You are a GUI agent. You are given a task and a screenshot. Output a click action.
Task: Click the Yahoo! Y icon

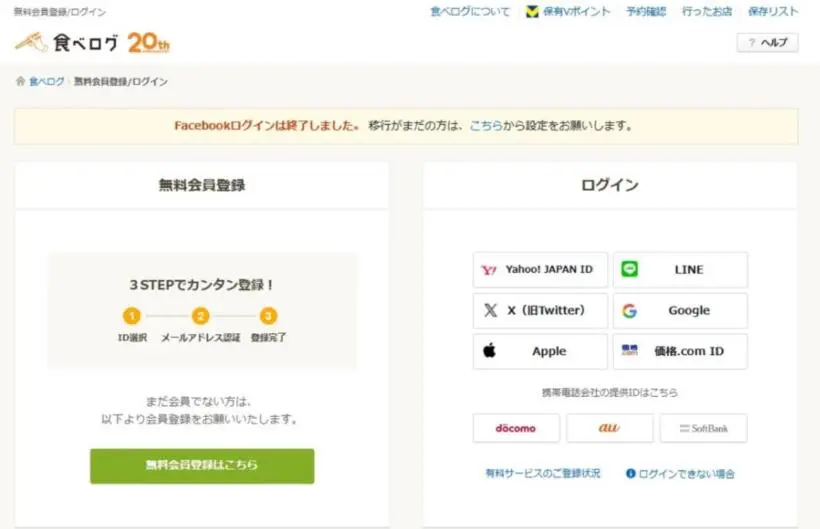(488, 270)
